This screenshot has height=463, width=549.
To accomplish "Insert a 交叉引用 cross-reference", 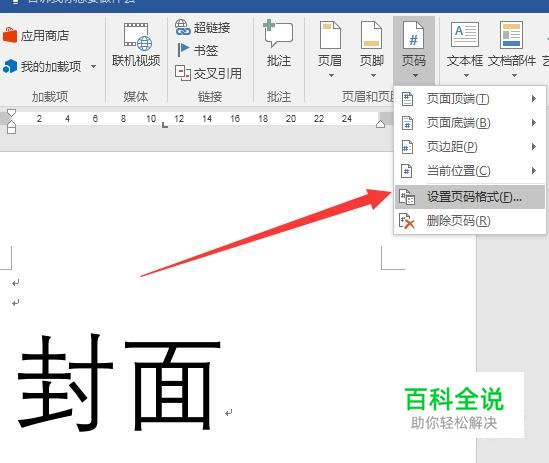I will (208, 73).
